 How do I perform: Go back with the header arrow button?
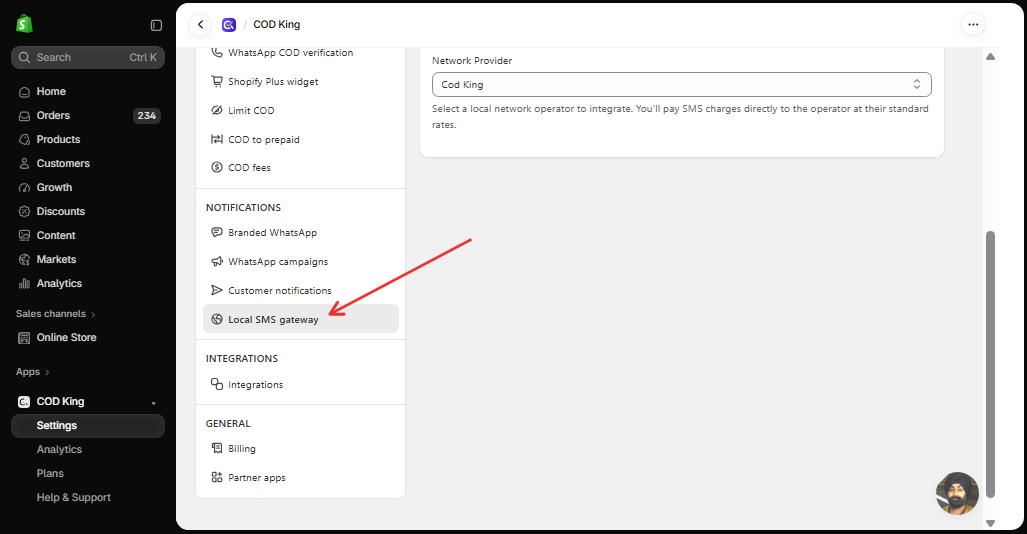tap(200, 25)
